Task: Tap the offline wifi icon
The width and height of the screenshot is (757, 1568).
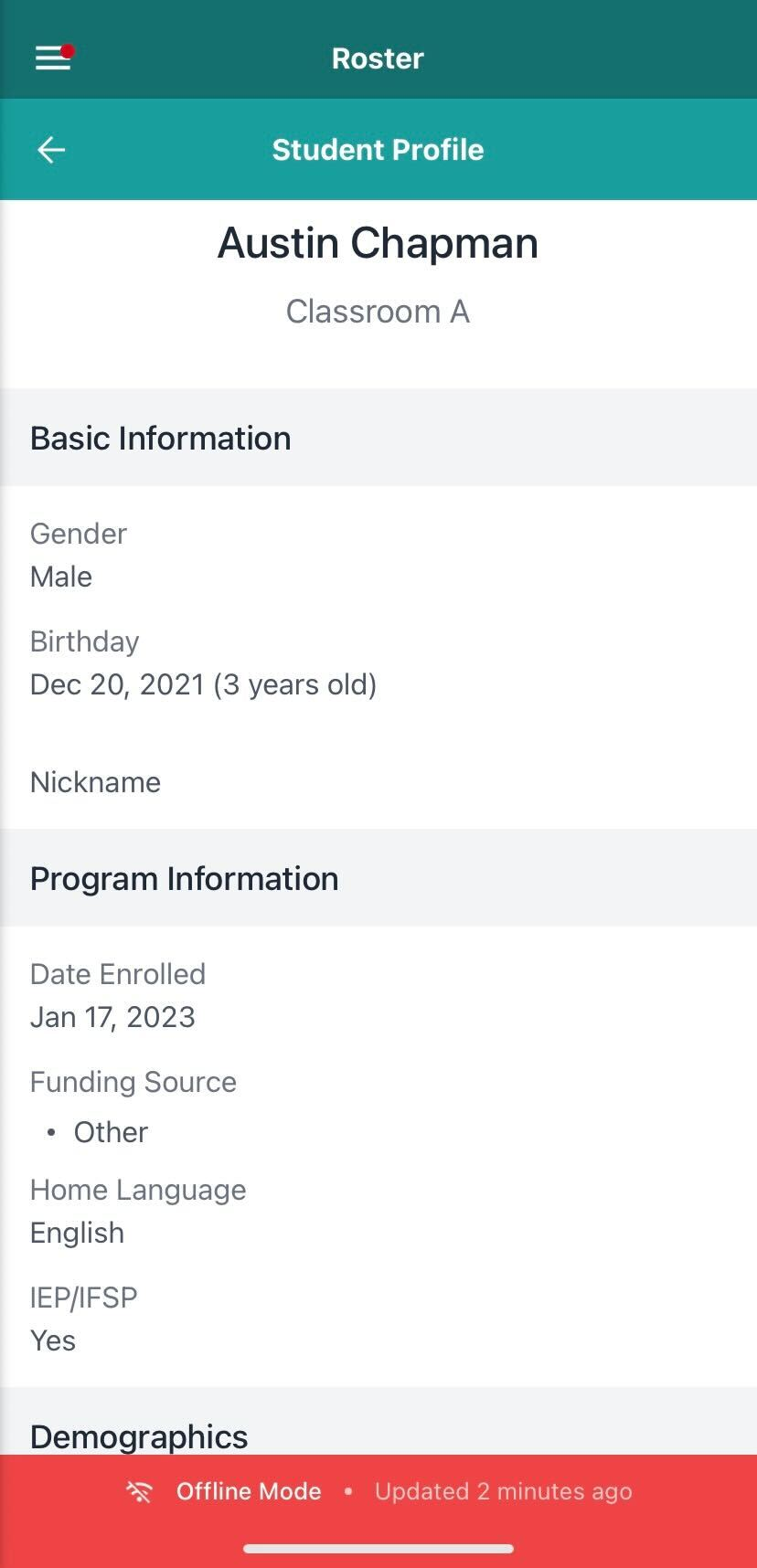Action: coord(140,1492)
